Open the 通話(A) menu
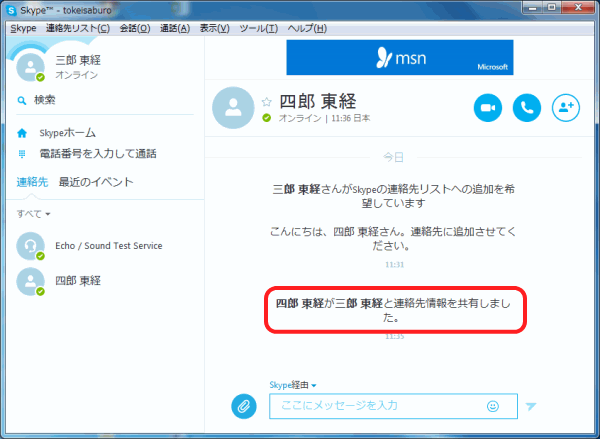Viewport: 600px width, 439px height. click(x=175, y=28)
